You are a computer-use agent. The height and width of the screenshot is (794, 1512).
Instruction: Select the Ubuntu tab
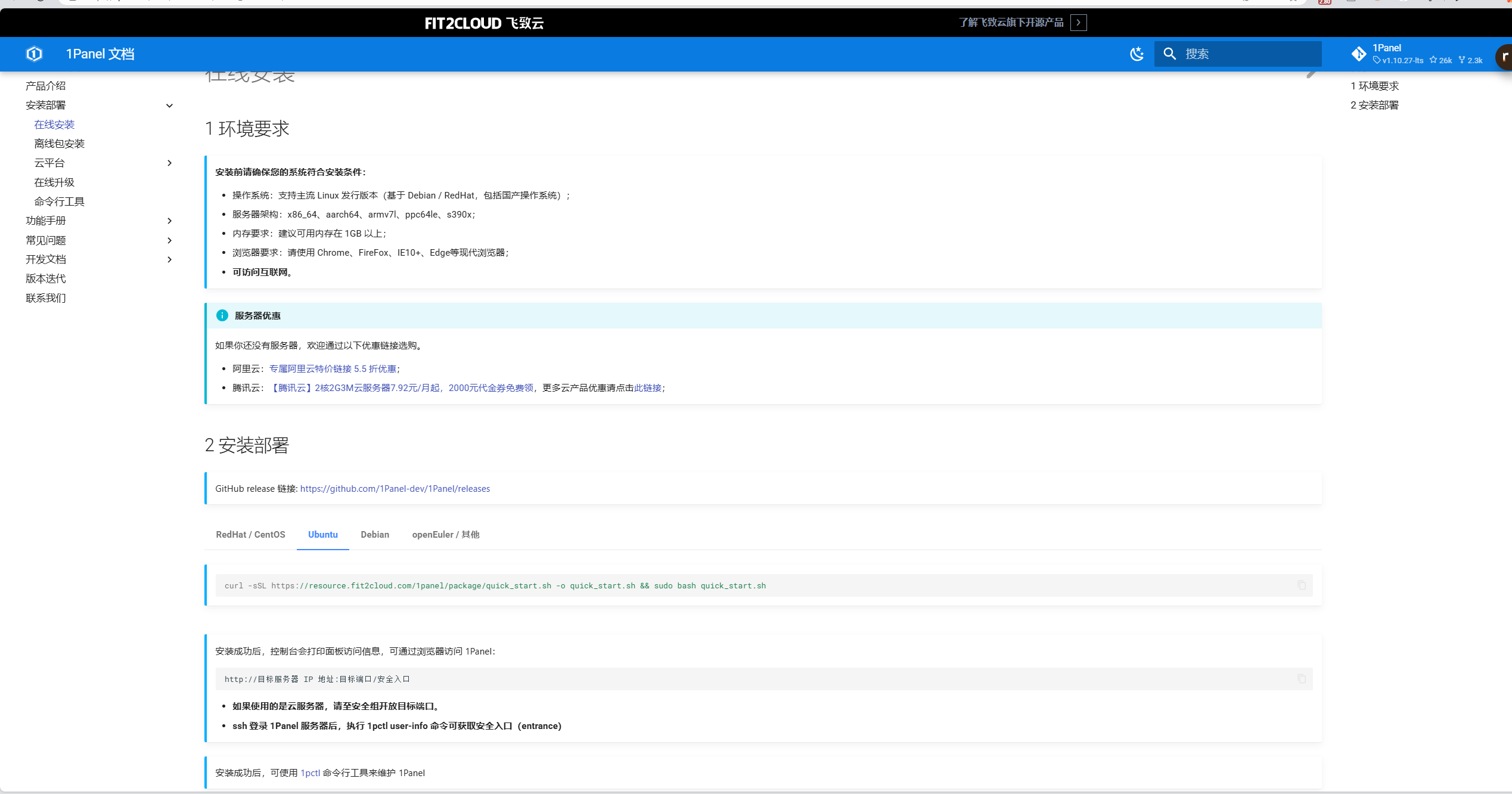pyautogui.click(x=323, y=535)
